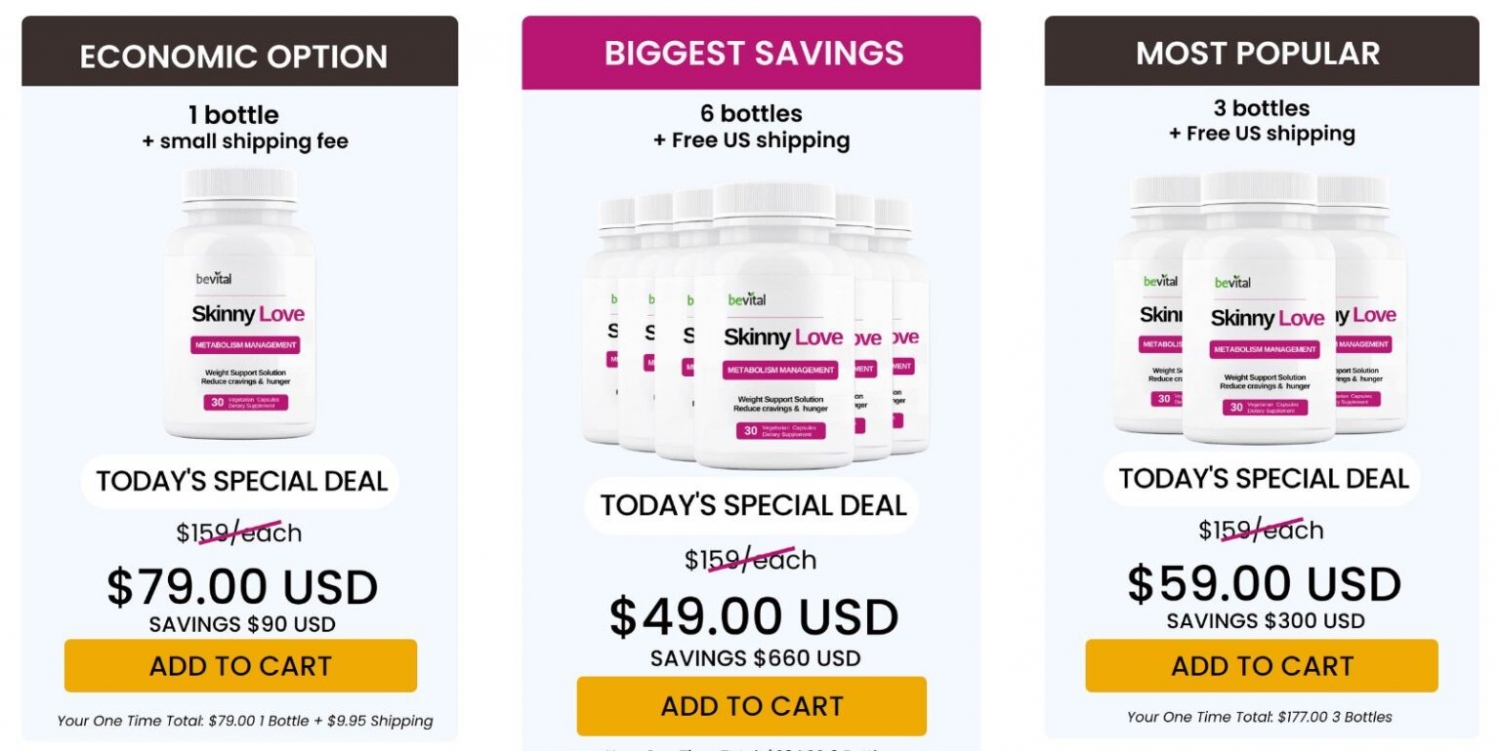Viewport: 1500px width, 751px height.
Task: Click the Savings $300 USD text
Action: click(1265, 622)
